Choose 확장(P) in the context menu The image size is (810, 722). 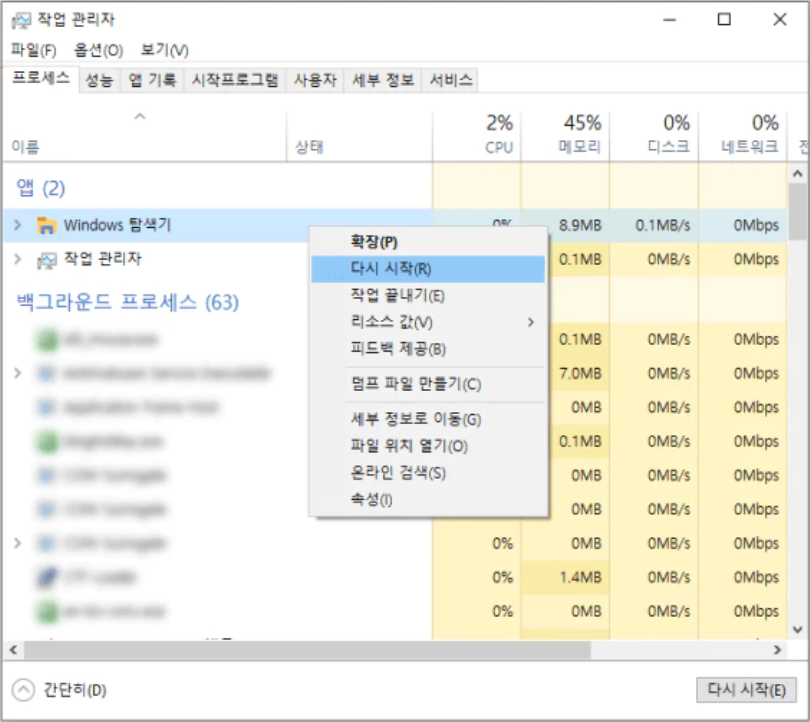428,242
